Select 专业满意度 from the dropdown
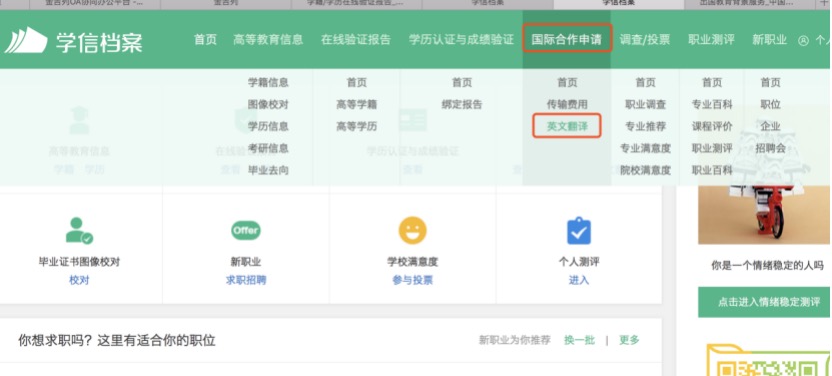Screen dimensions: 832x376 pyautogui.click(x=645, y=148)
